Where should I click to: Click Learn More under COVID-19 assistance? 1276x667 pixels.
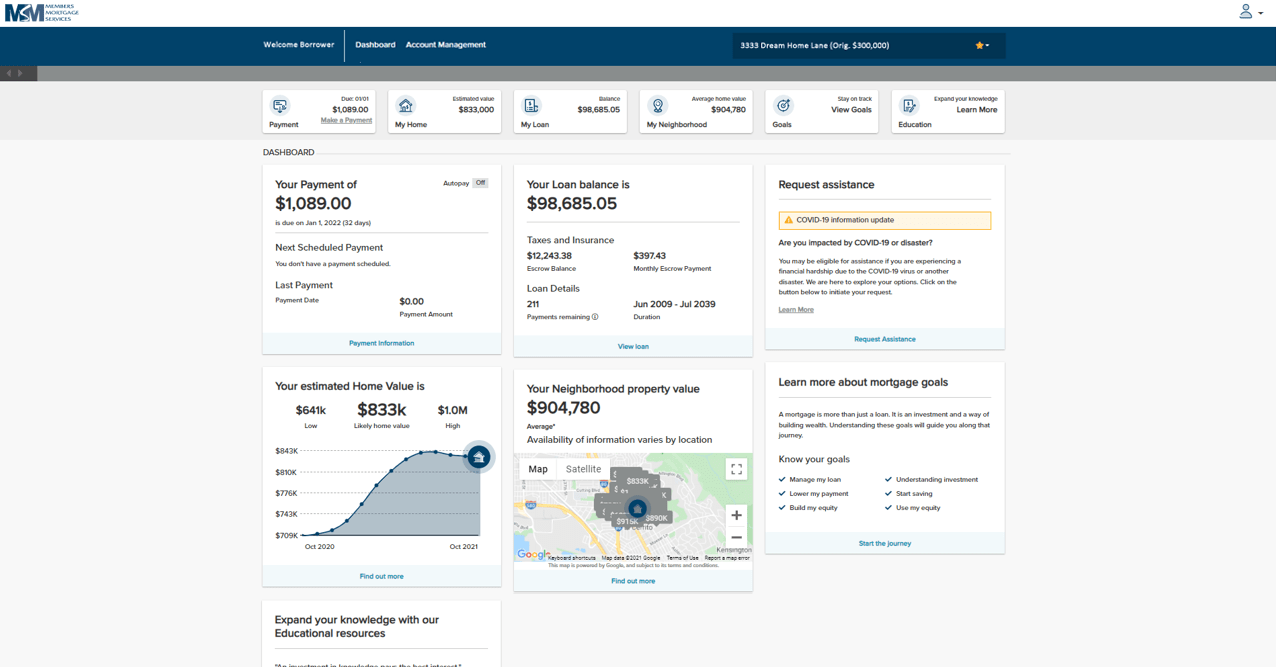coord(796,310)
